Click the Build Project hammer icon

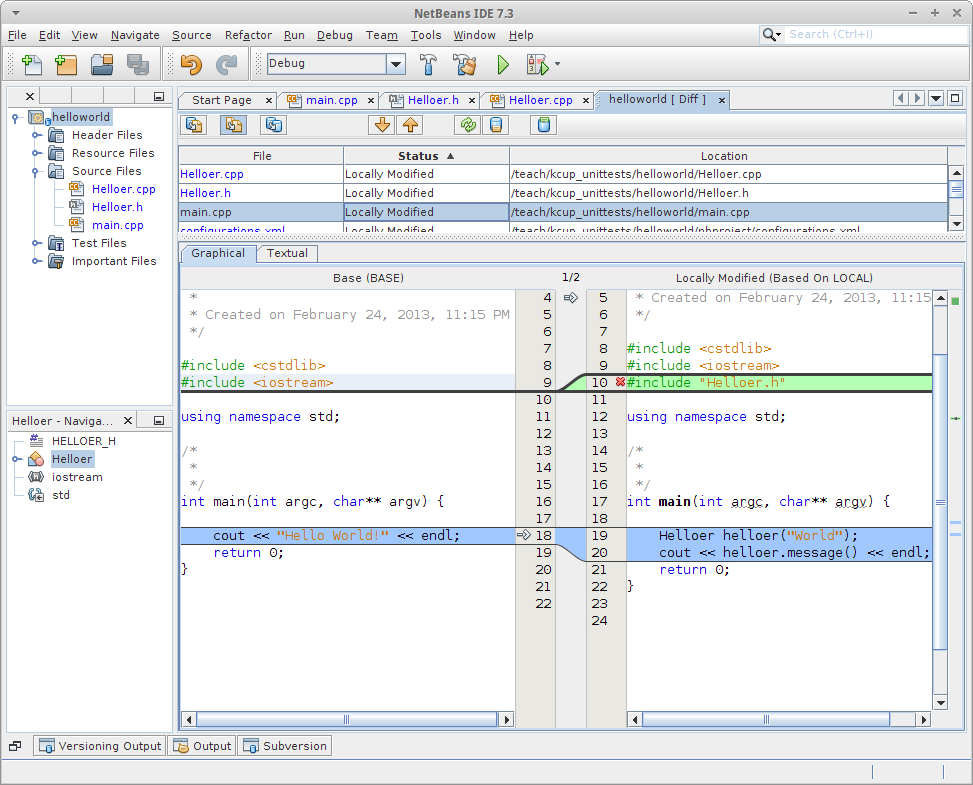(428, 64)
